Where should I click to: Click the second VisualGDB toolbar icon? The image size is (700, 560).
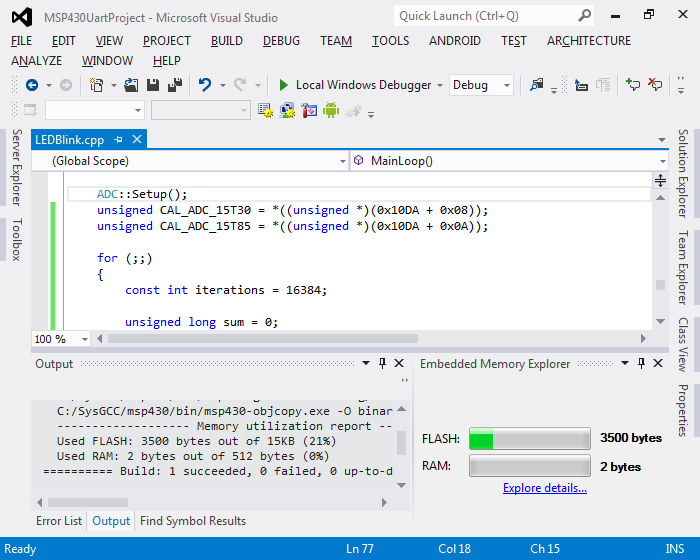287,110
